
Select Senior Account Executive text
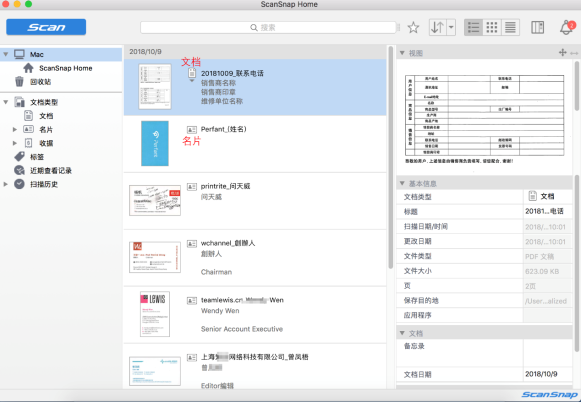[x=242, y=329]
